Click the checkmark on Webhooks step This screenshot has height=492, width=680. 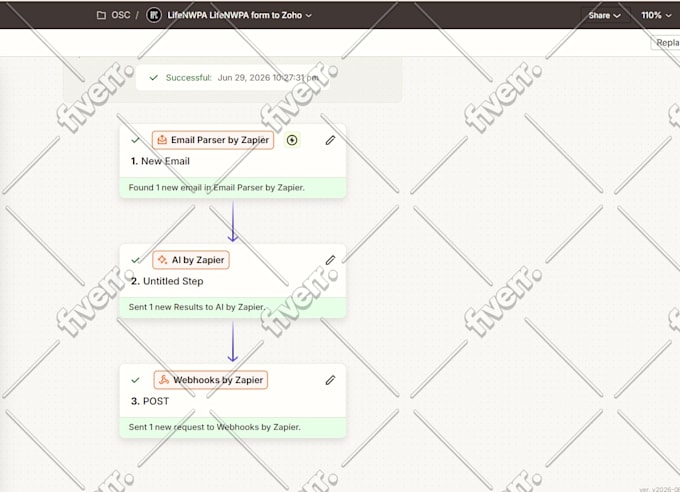click(x=135, y=380)
